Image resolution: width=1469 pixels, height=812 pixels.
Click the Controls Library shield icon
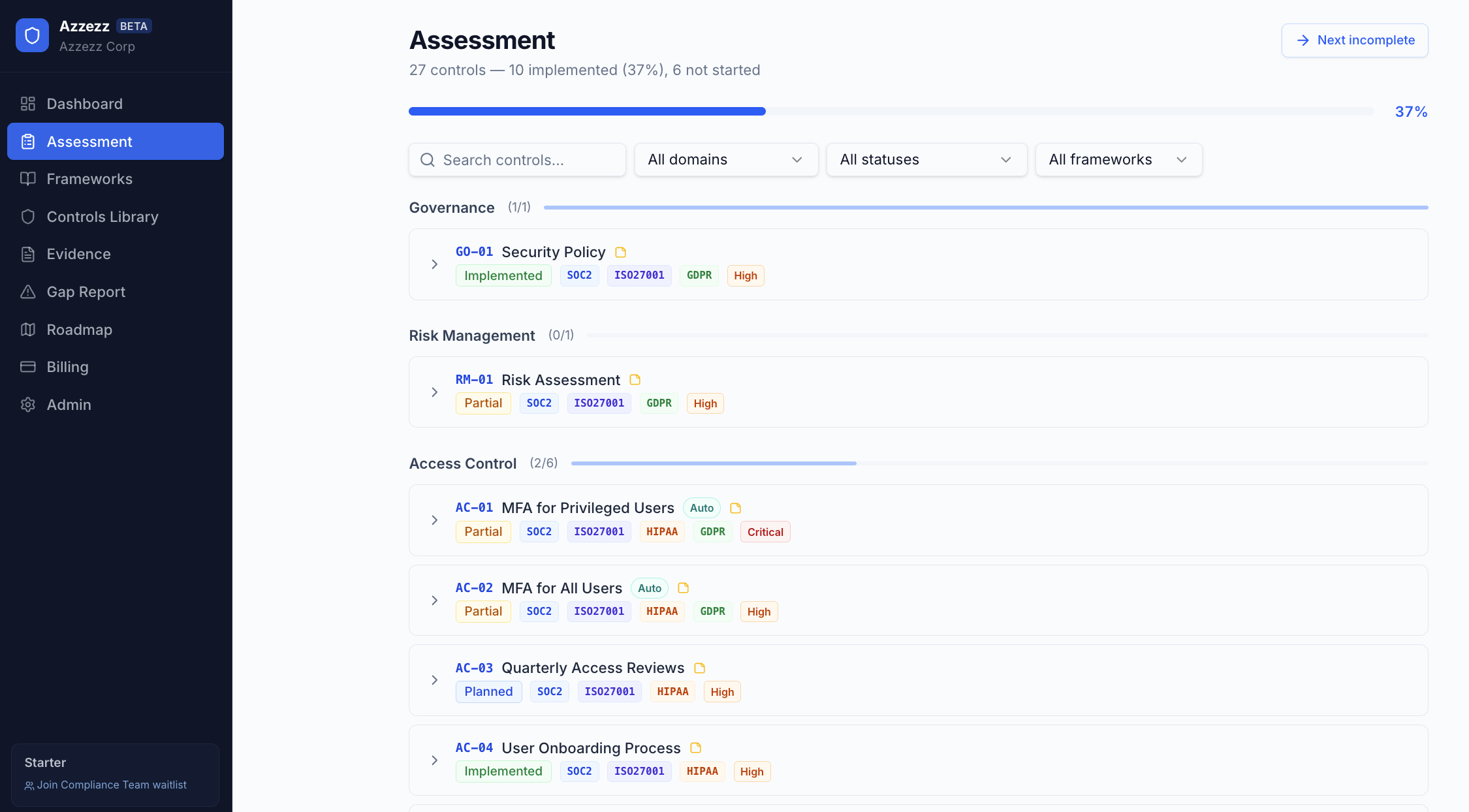click(x=28, y=217)
